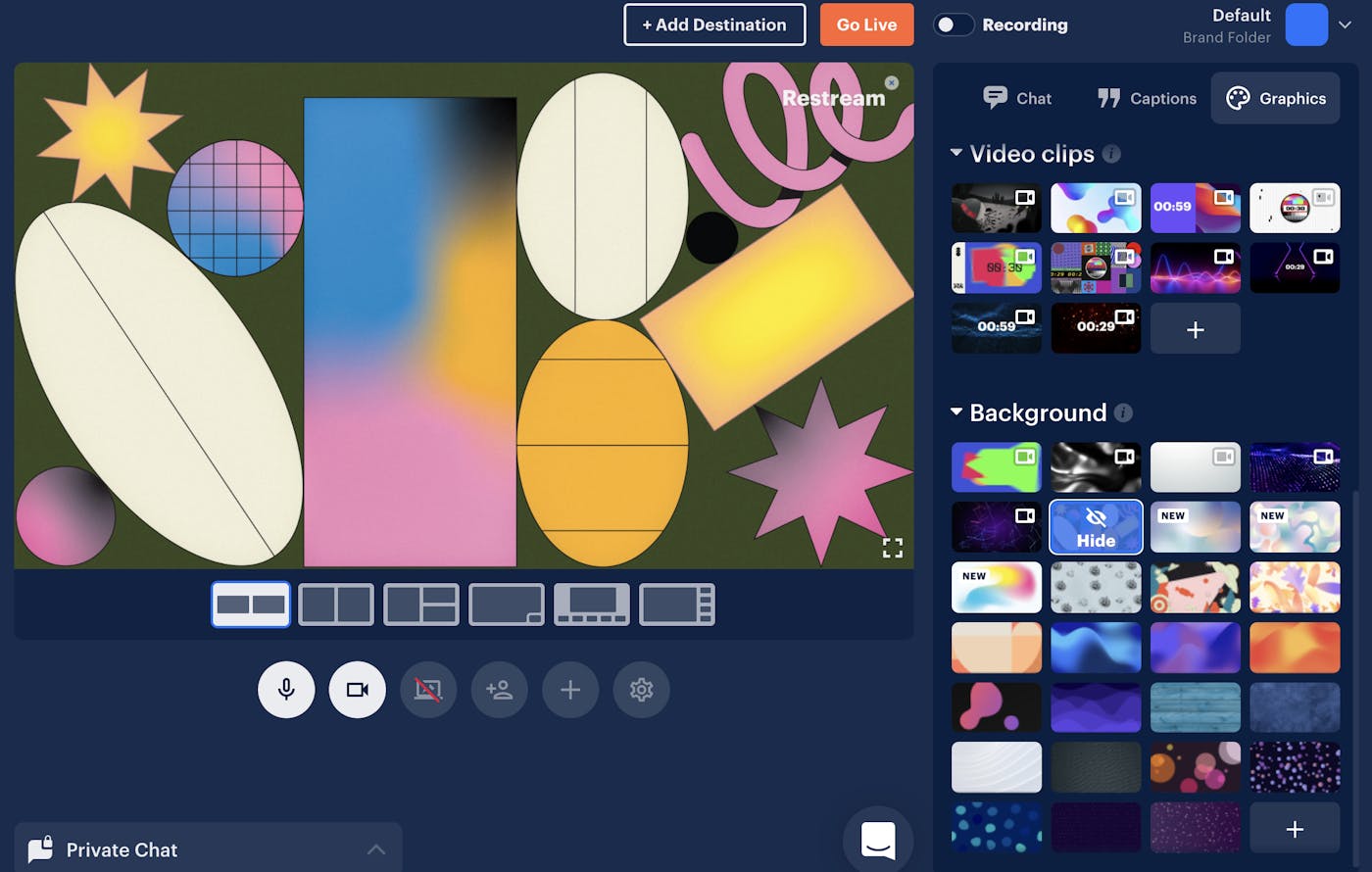Select the side-by-side split layout

336,605
